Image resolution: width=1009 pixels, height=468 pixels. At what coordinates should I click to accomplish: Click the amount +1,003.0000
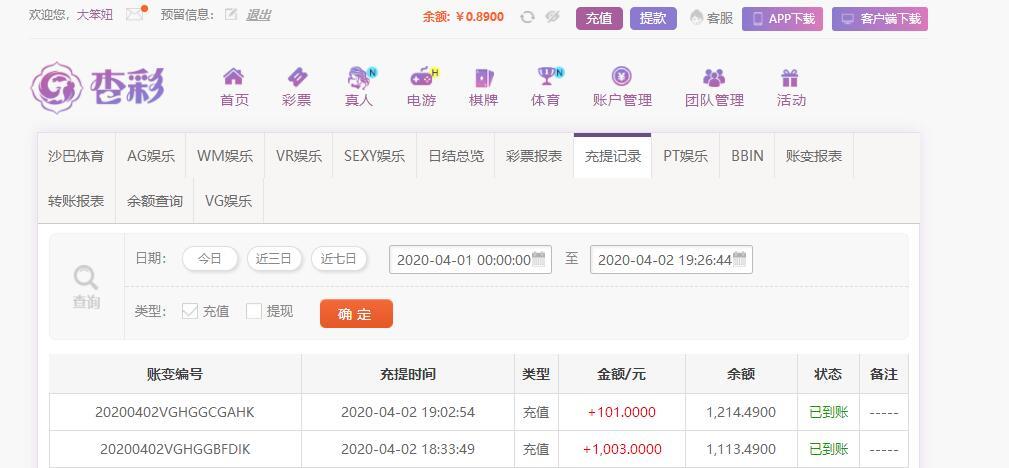coord(622,449)
